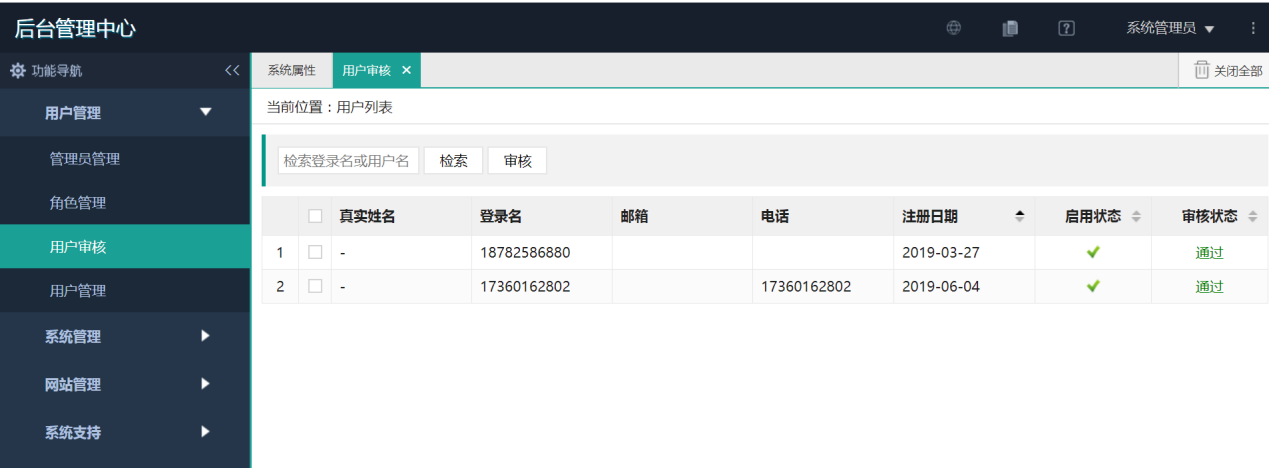The width and height of the screenshot is (1269, 468).
Task: Click row number 1 cell
Action: [280, 253]
